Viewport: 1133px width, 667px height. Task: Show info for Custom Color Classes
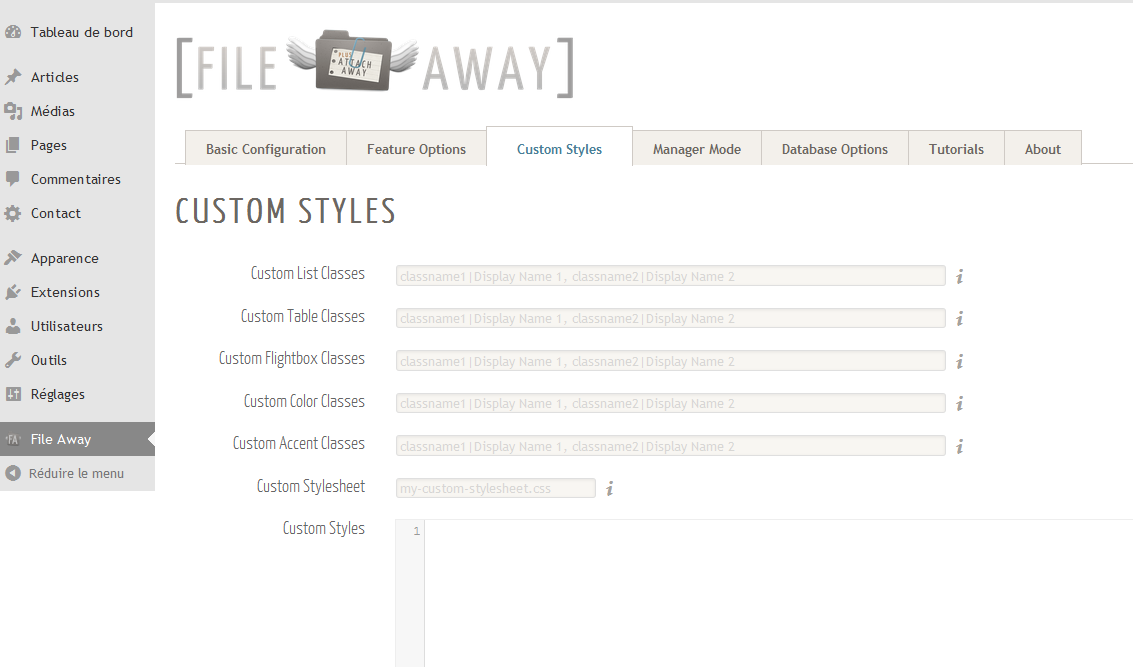point(960,404)
